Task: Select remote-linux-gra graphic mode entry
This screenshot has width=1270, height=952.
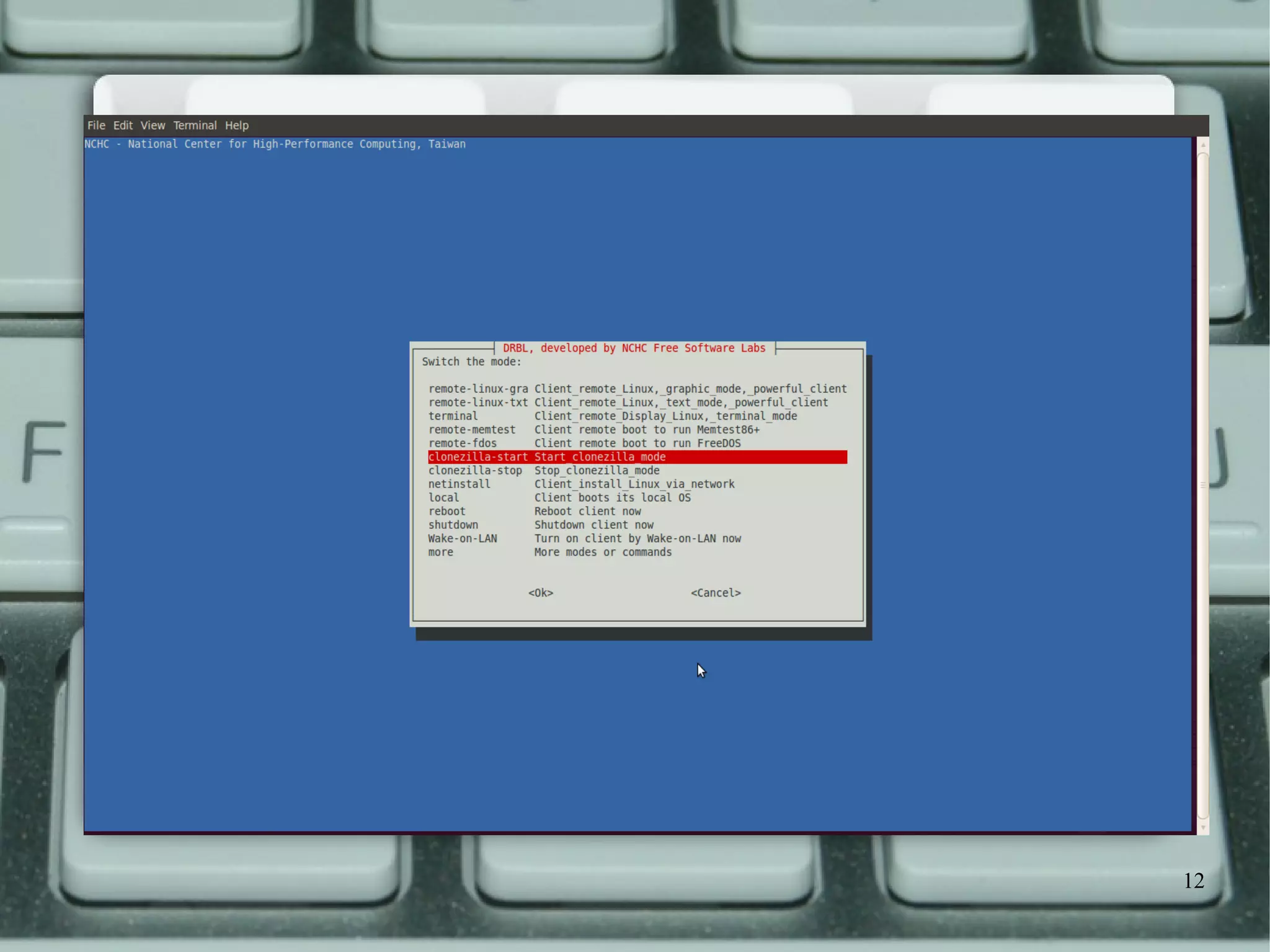Action: (x=637, y=389)
